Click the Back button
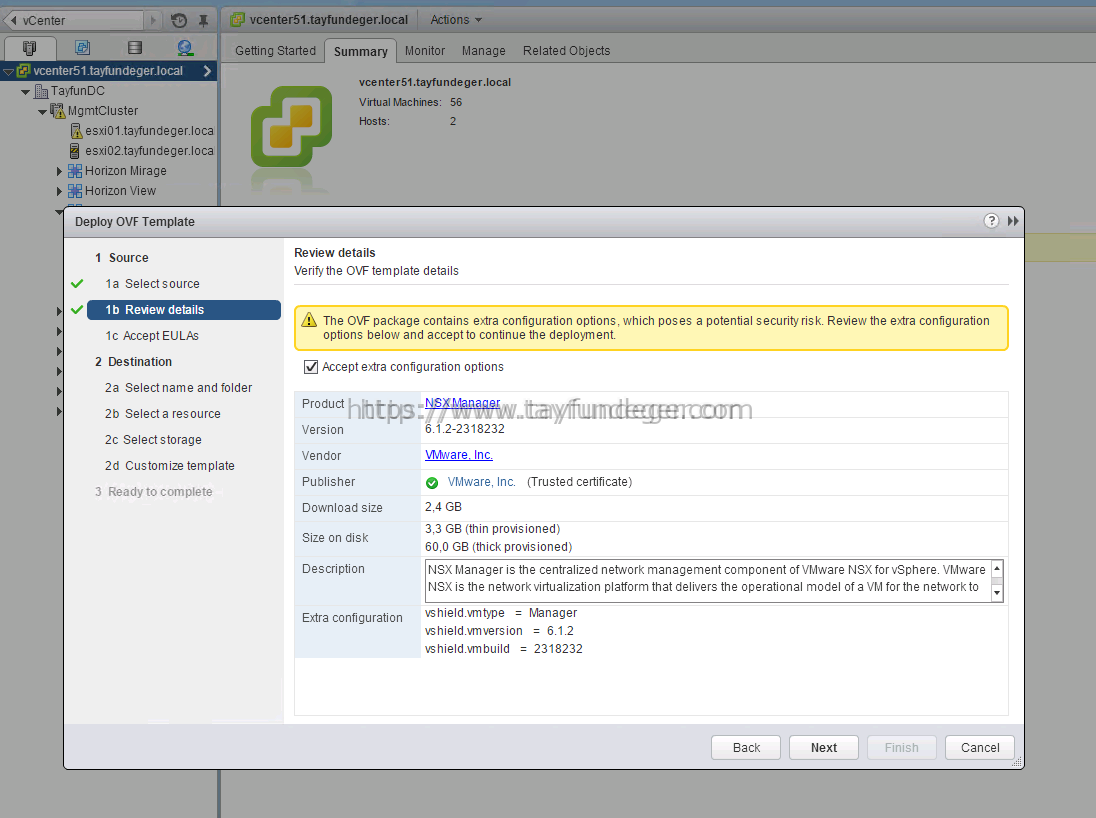 [x=746, y=747]
